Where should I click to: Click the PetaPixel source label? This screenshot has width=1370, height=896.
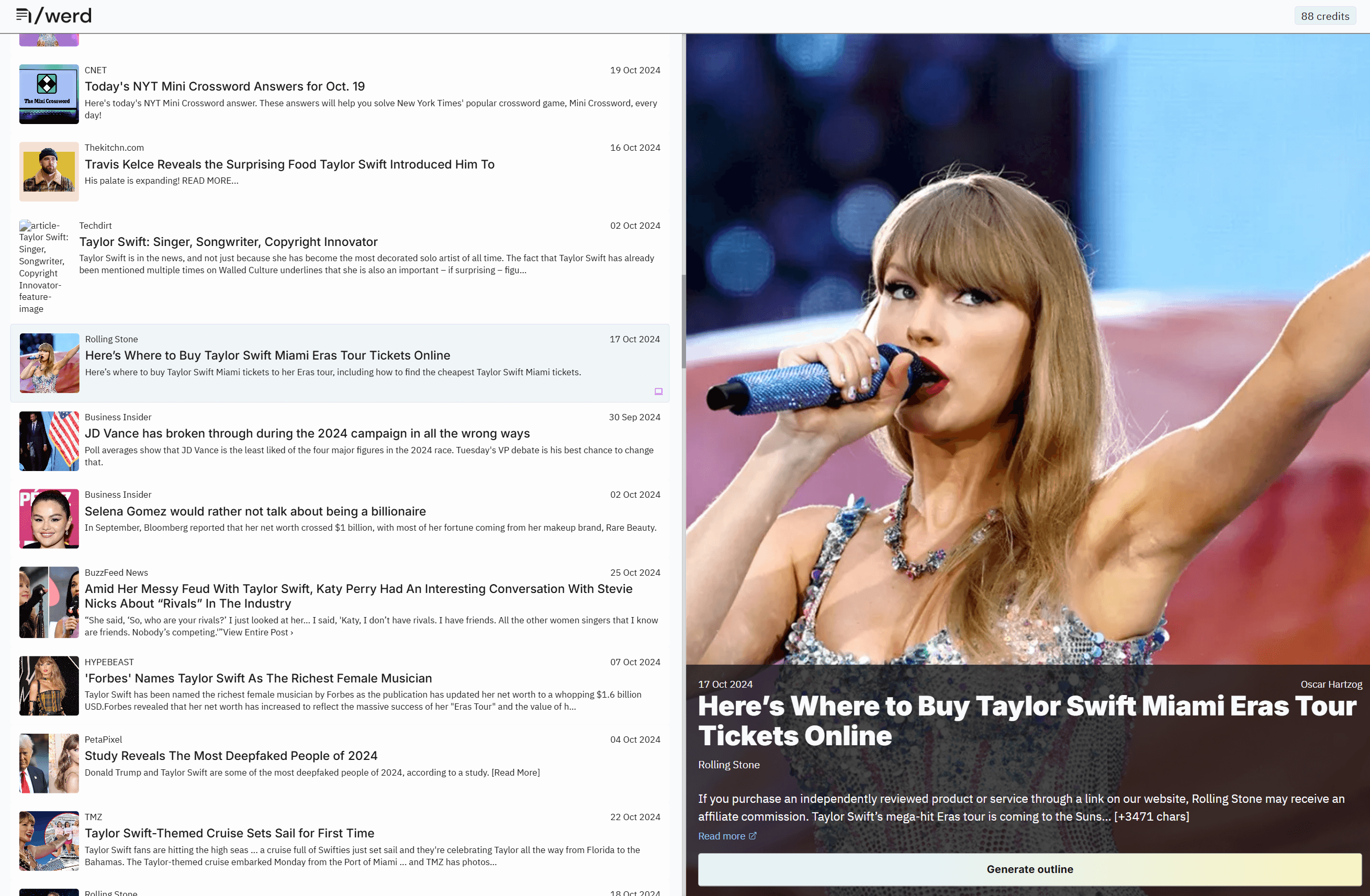pyautogui.click(x=103, y=740)
